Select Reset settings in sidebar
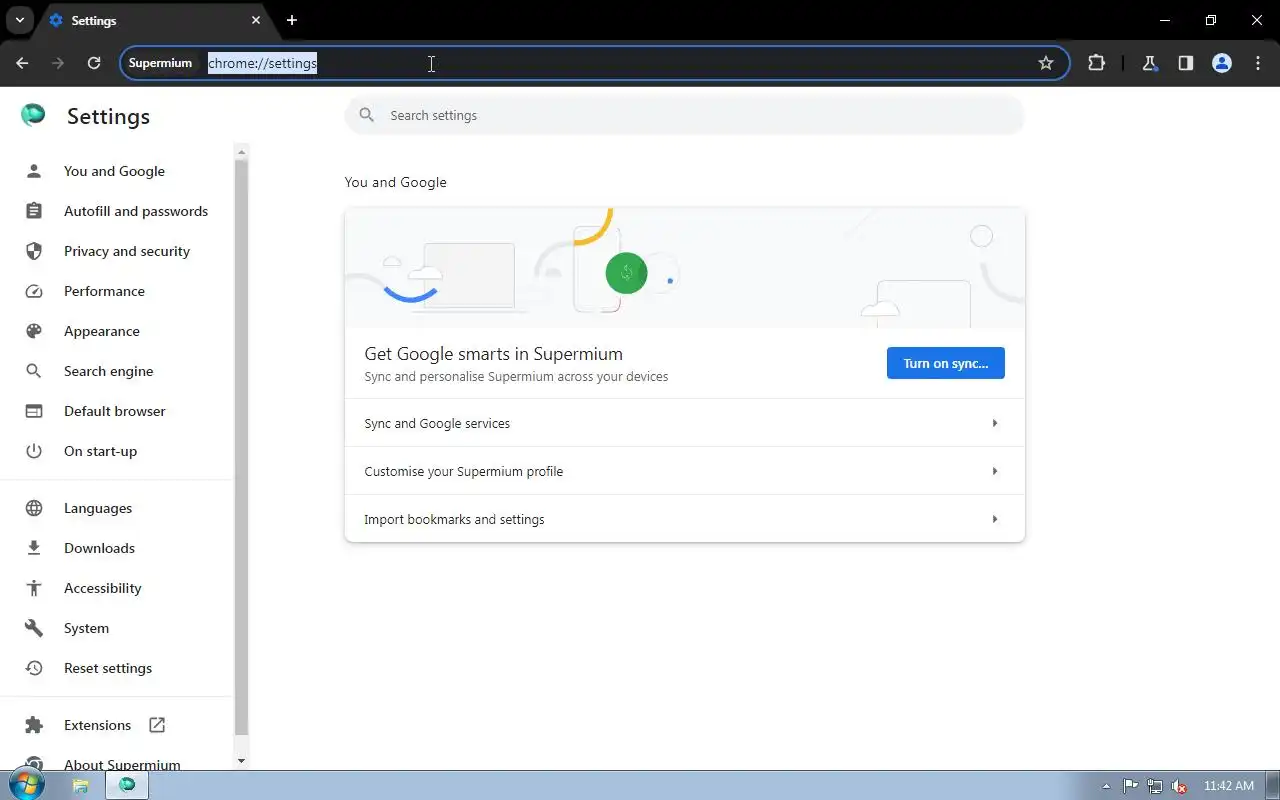The image size is (1280, 800). pyautogui.click(x=117, y=668)
